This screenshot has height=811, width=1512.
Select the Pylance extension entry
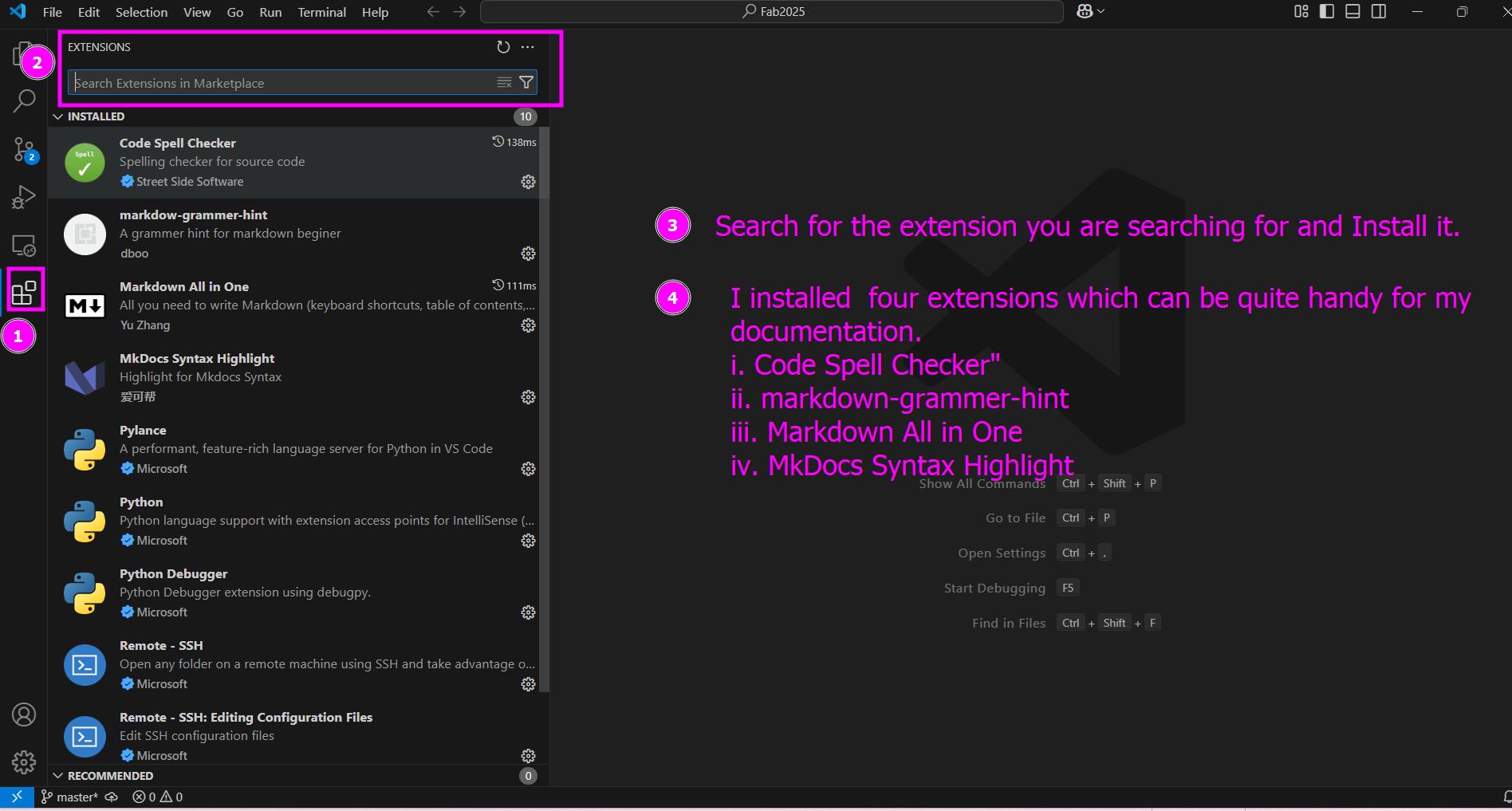(293, 450)
